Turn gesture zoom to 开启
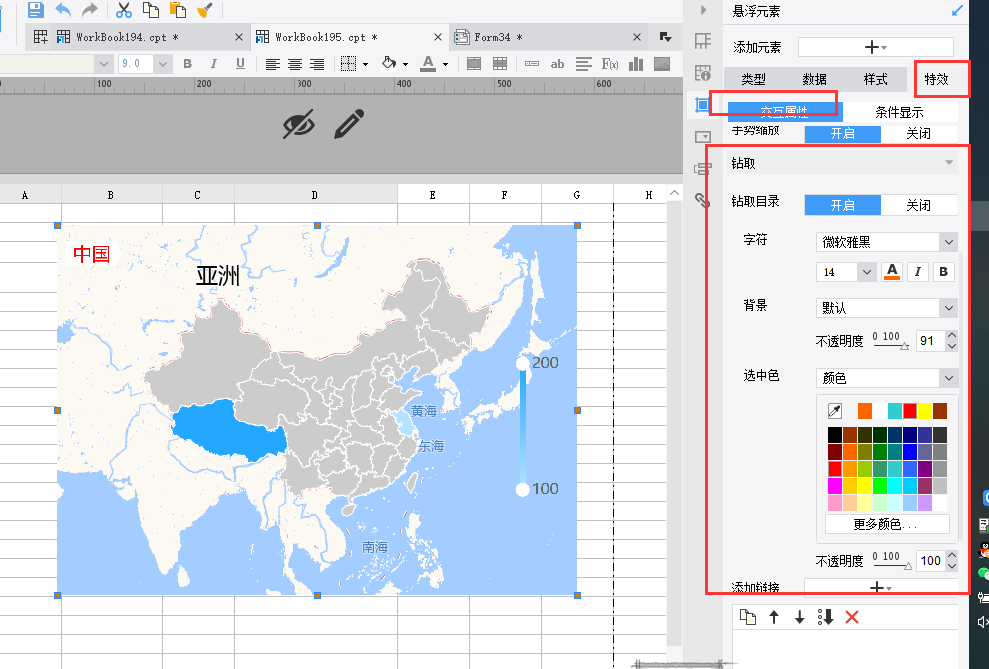The image size is (989, 669). click(x=843, y=134)
